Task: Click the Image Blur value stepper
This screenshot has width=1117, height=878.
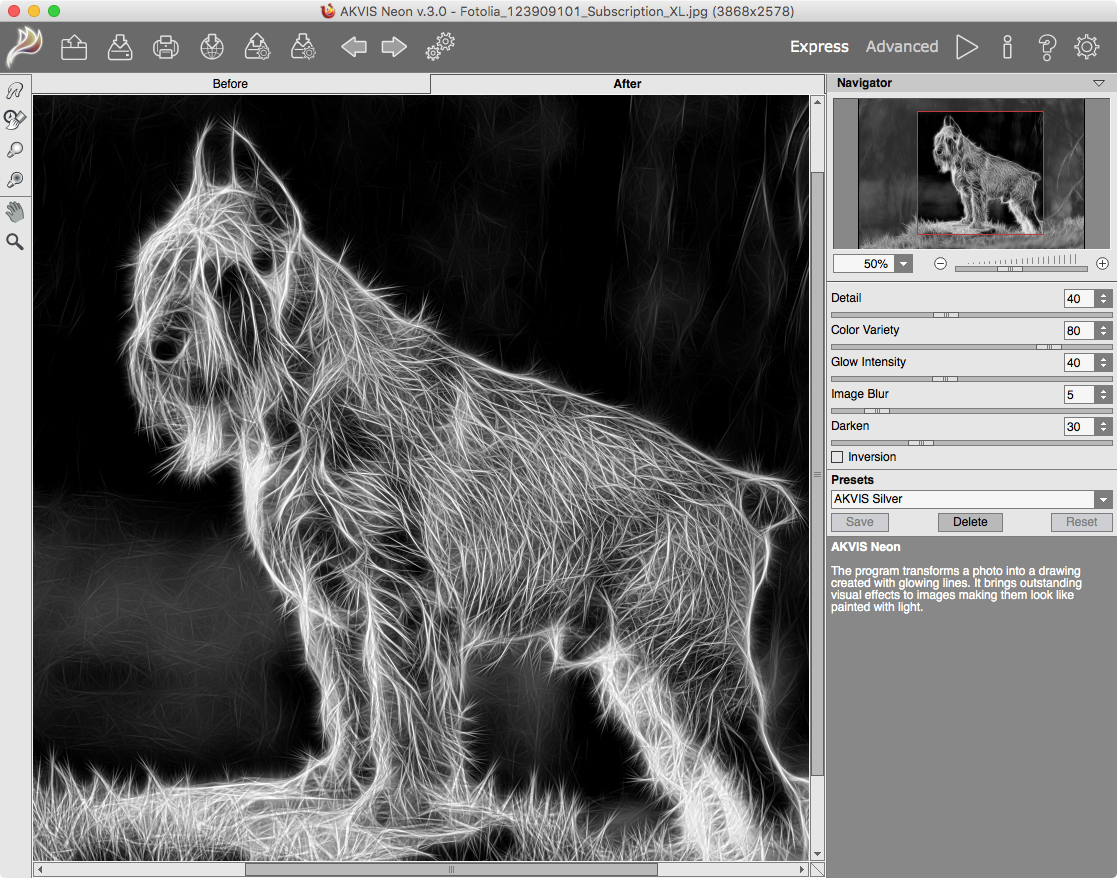Action: pos(1103,395)
